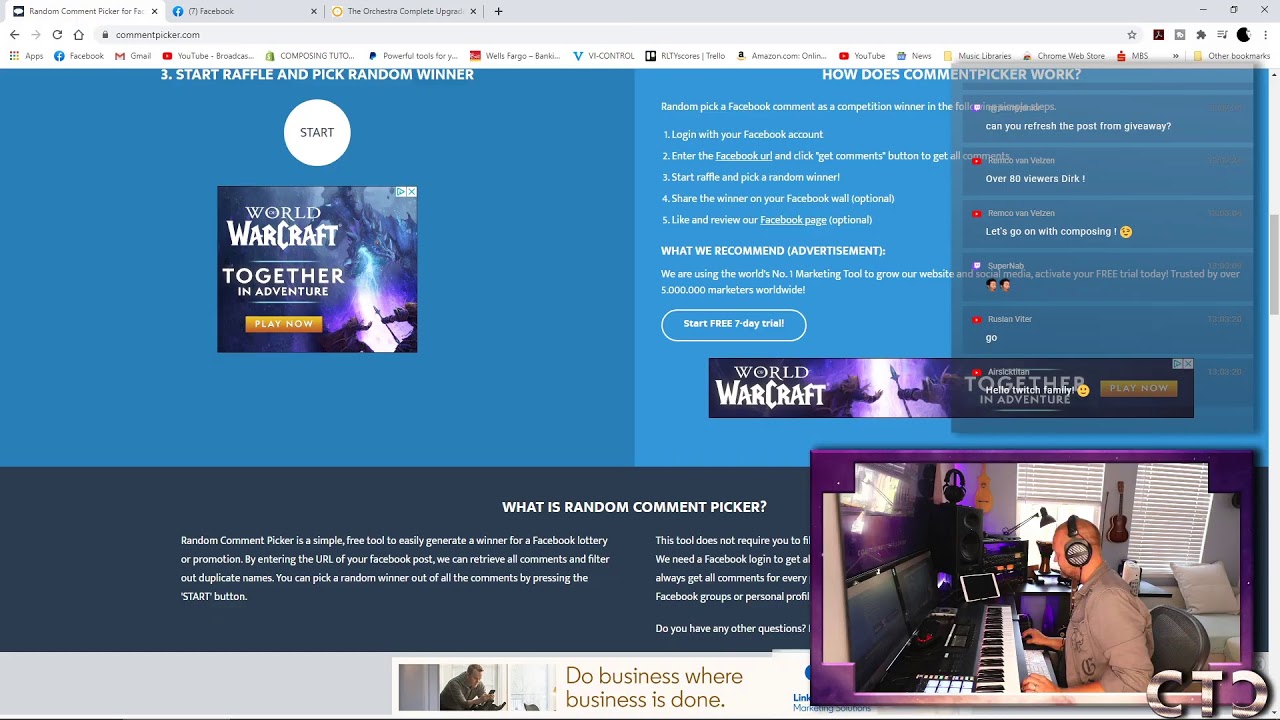The width and height of the screenshot is (1280, 720).
Task: Close the Warcraft banner ad with X
Action: coord(1188,364)
